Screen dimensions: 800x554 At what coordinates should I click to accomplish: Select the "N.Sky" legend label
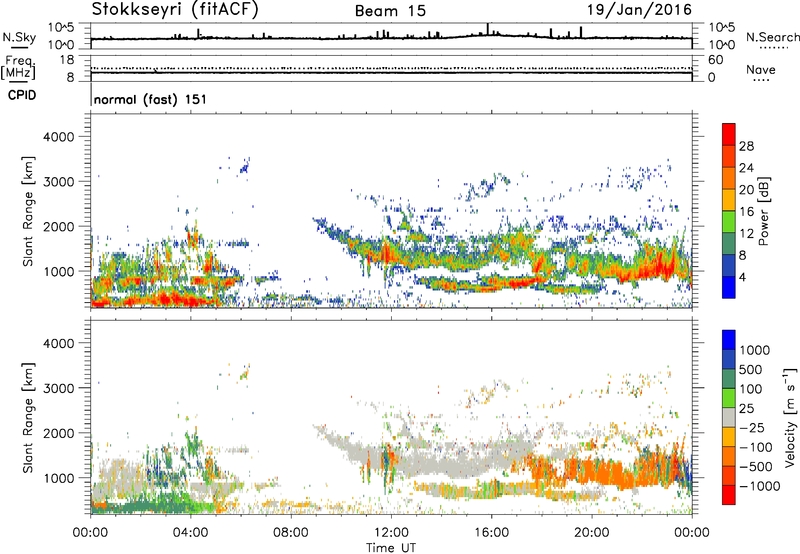(19, 37)
